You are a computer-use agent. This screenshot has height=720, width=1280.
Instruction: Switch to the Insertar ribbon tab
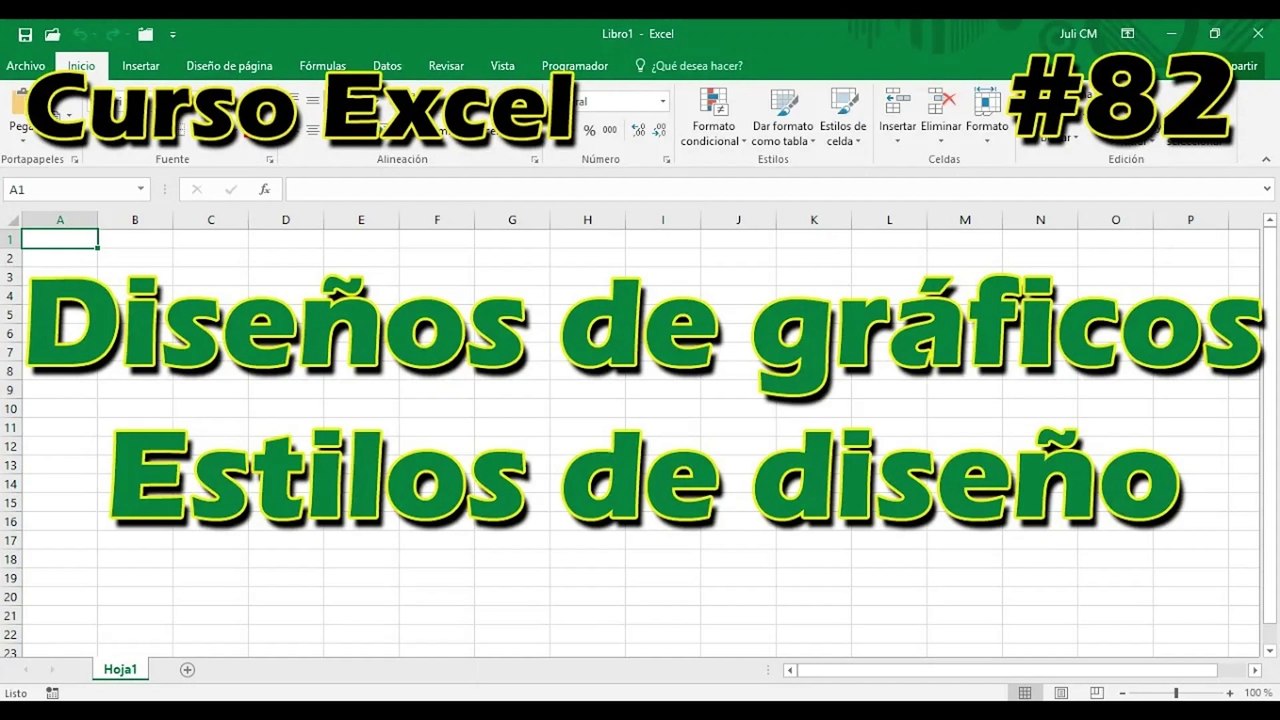pos(141,66)
